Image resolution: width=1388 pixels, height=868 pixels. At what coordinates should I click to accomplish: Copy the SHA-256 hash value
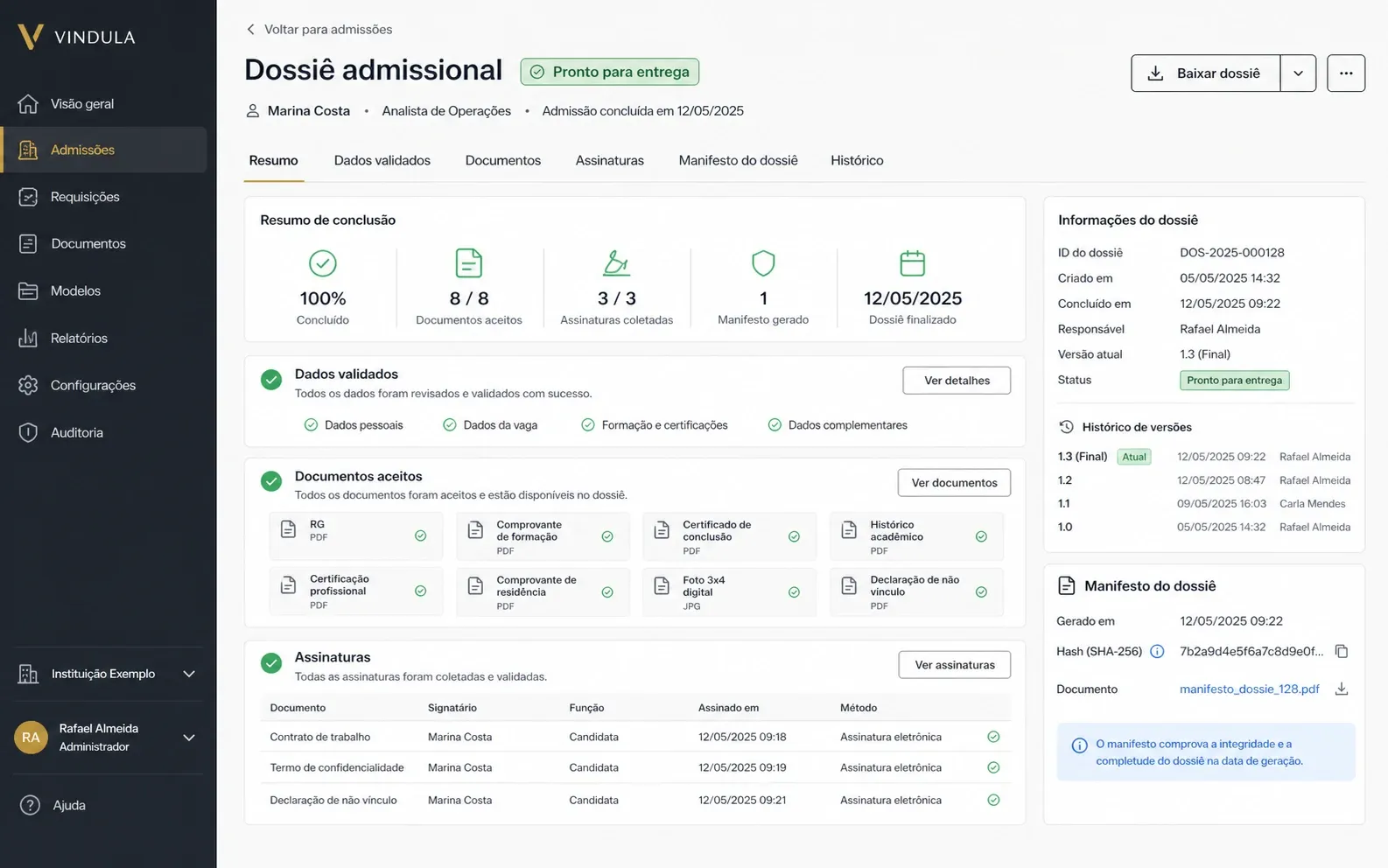click(1341, 651)
